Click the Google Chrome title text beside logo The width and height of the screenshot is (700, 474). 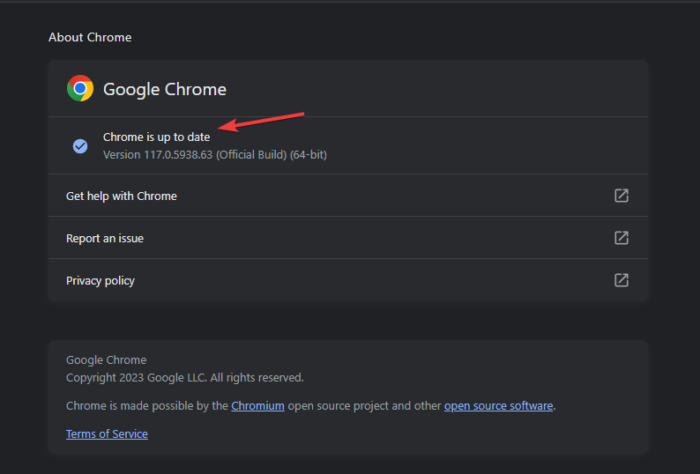click(165, 89)
